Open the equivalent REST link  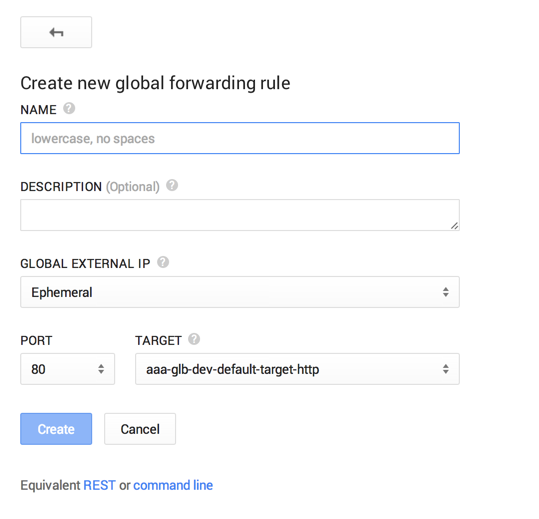(x=99, y=485)
